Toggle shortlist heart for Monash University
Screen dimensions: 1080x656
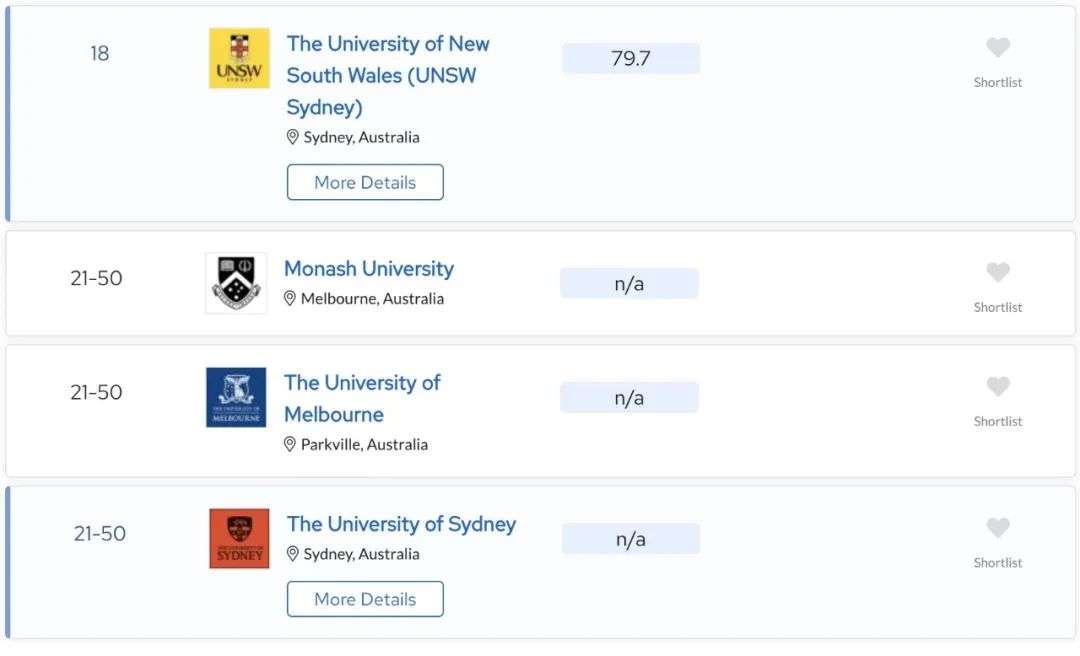pos(997,272)
